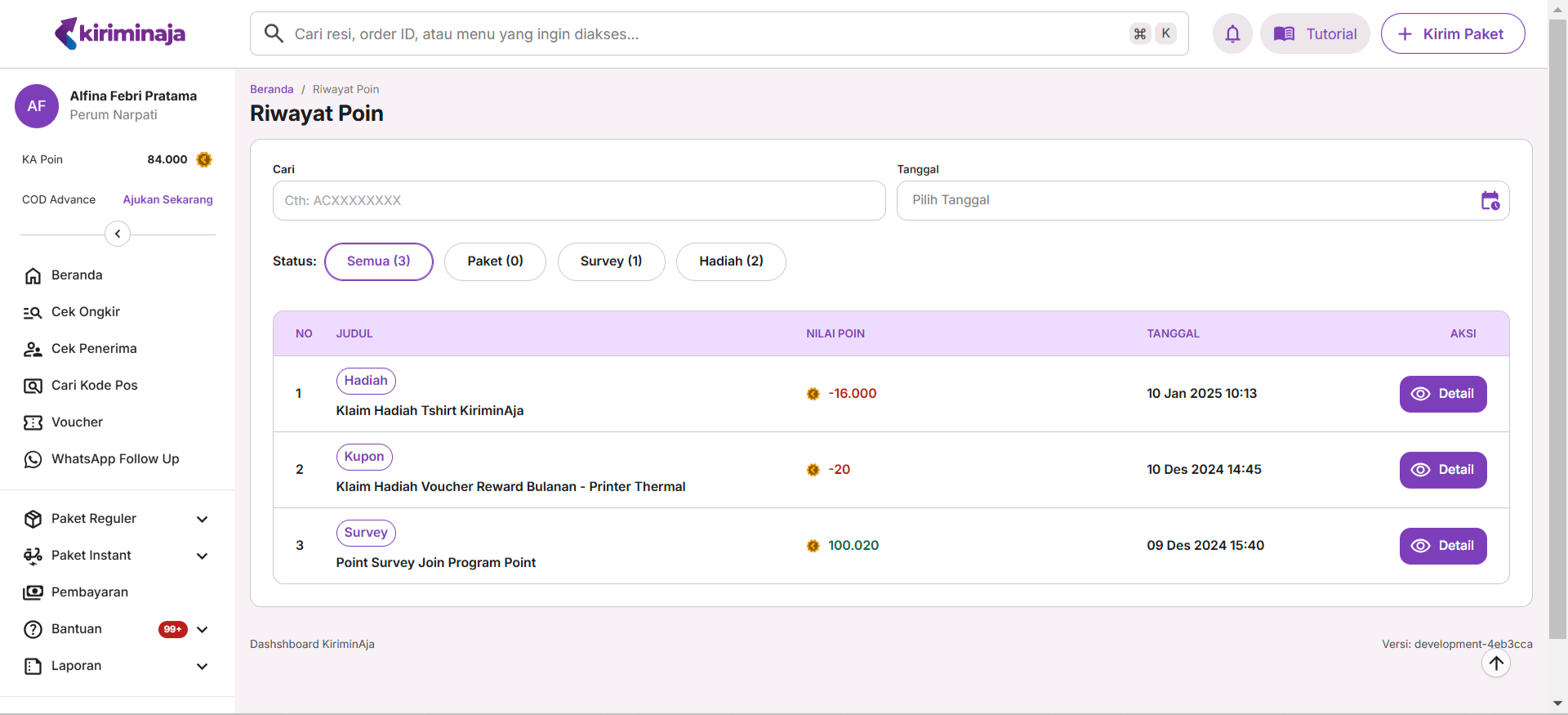Click the Ajukan Sekarang link
1568x715 pixels.
tap(167, 199)
